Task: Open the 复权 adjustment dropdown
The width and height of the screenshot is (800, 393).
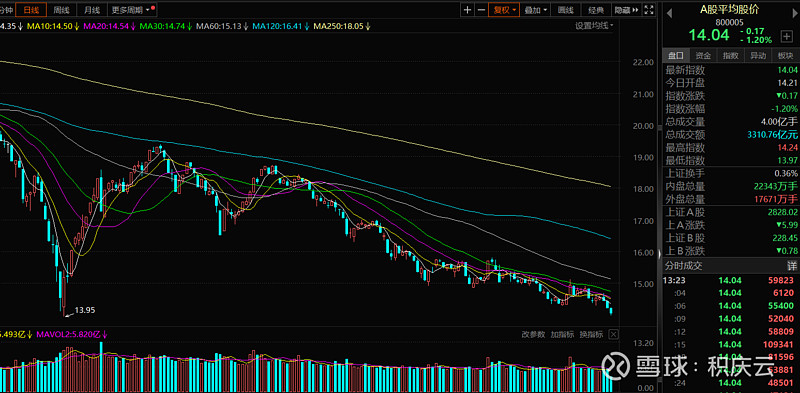Action: 504,9
